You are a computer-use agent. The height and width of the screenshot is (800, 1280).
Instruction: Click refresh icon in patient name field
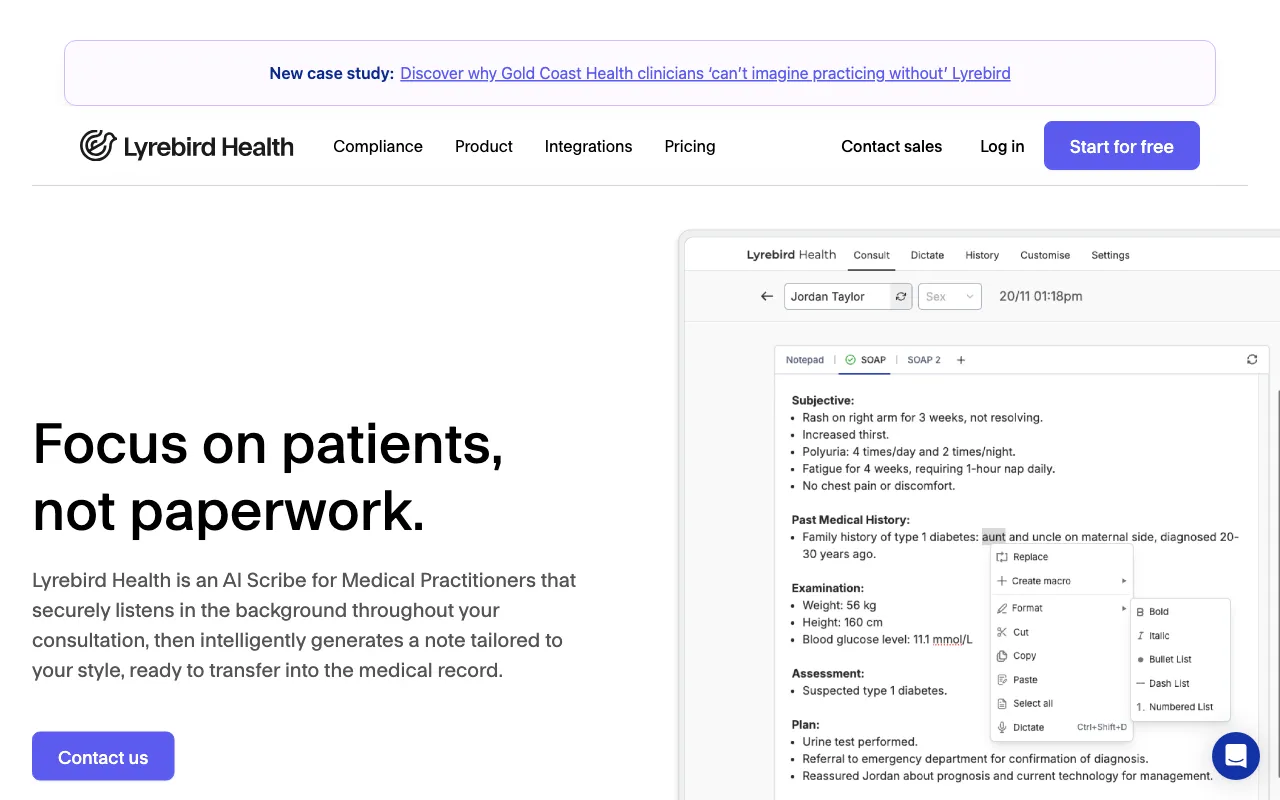click(901, 296)
